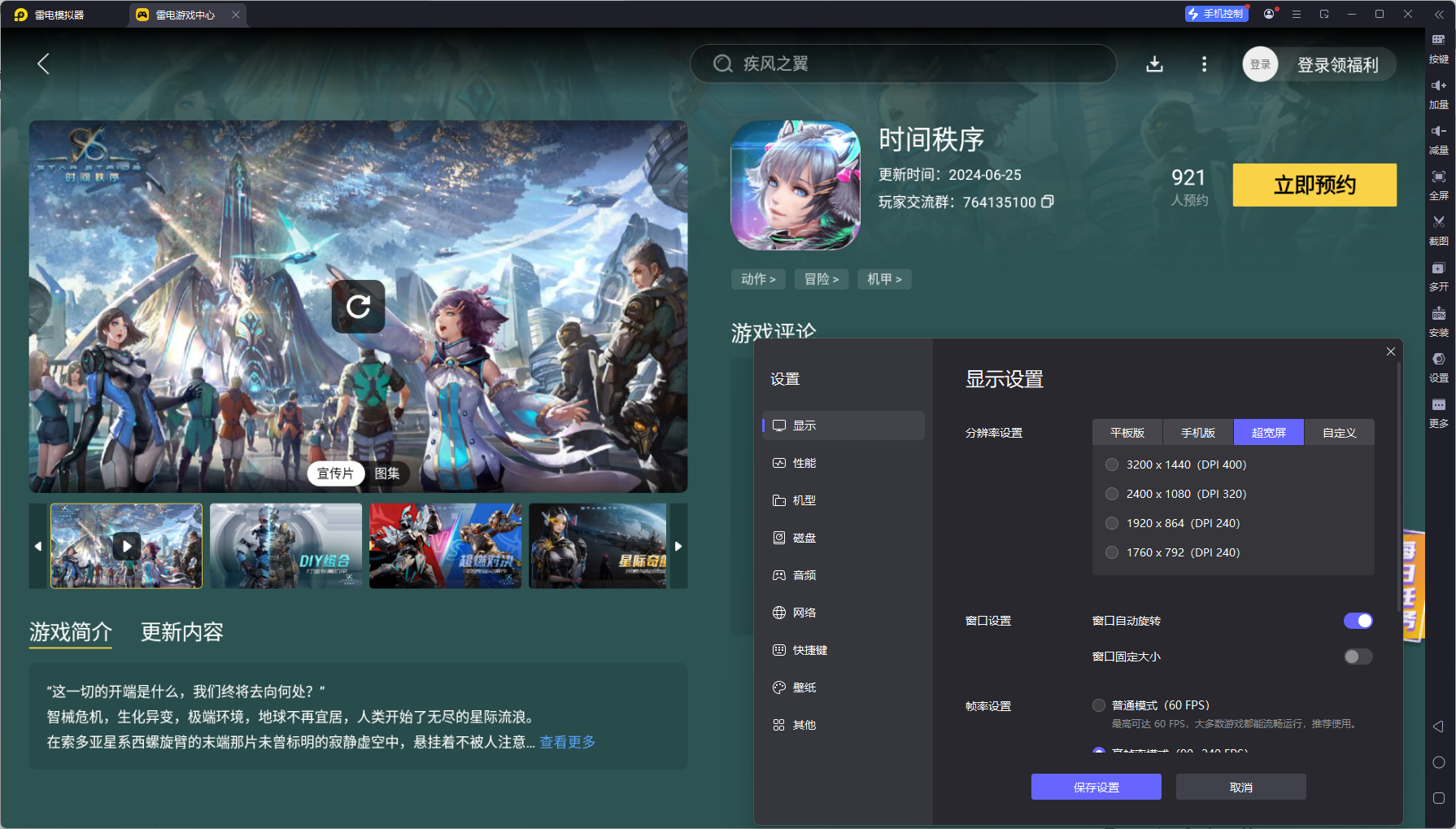Click 立即预约 pre-register button
This screenshot has width=1456, height=829.
click(1314, 185)
